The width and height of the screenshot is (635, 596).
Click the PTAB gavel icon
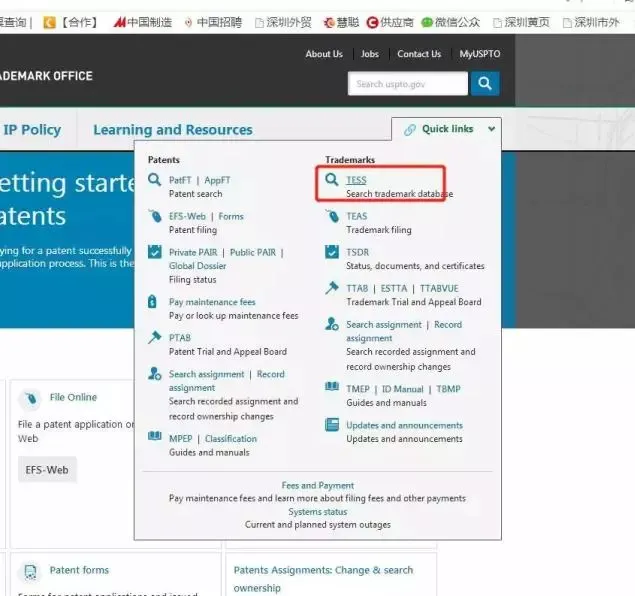click(x=154, y=337)
